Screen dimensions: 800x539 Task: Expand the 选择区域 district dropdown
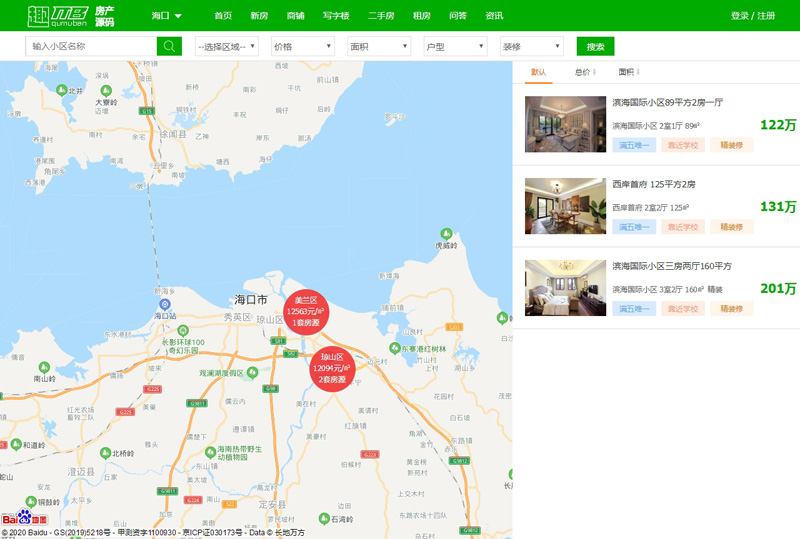(x=227, y=46)
